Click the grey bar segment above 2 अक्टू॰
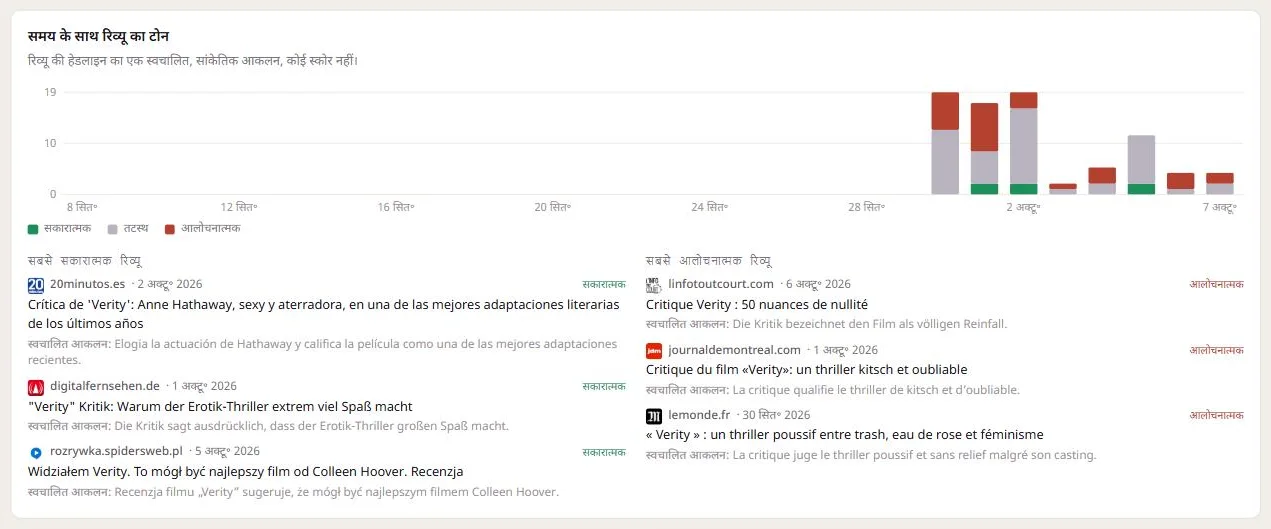Viewport: 1271px width, 529px height. 1023,146
